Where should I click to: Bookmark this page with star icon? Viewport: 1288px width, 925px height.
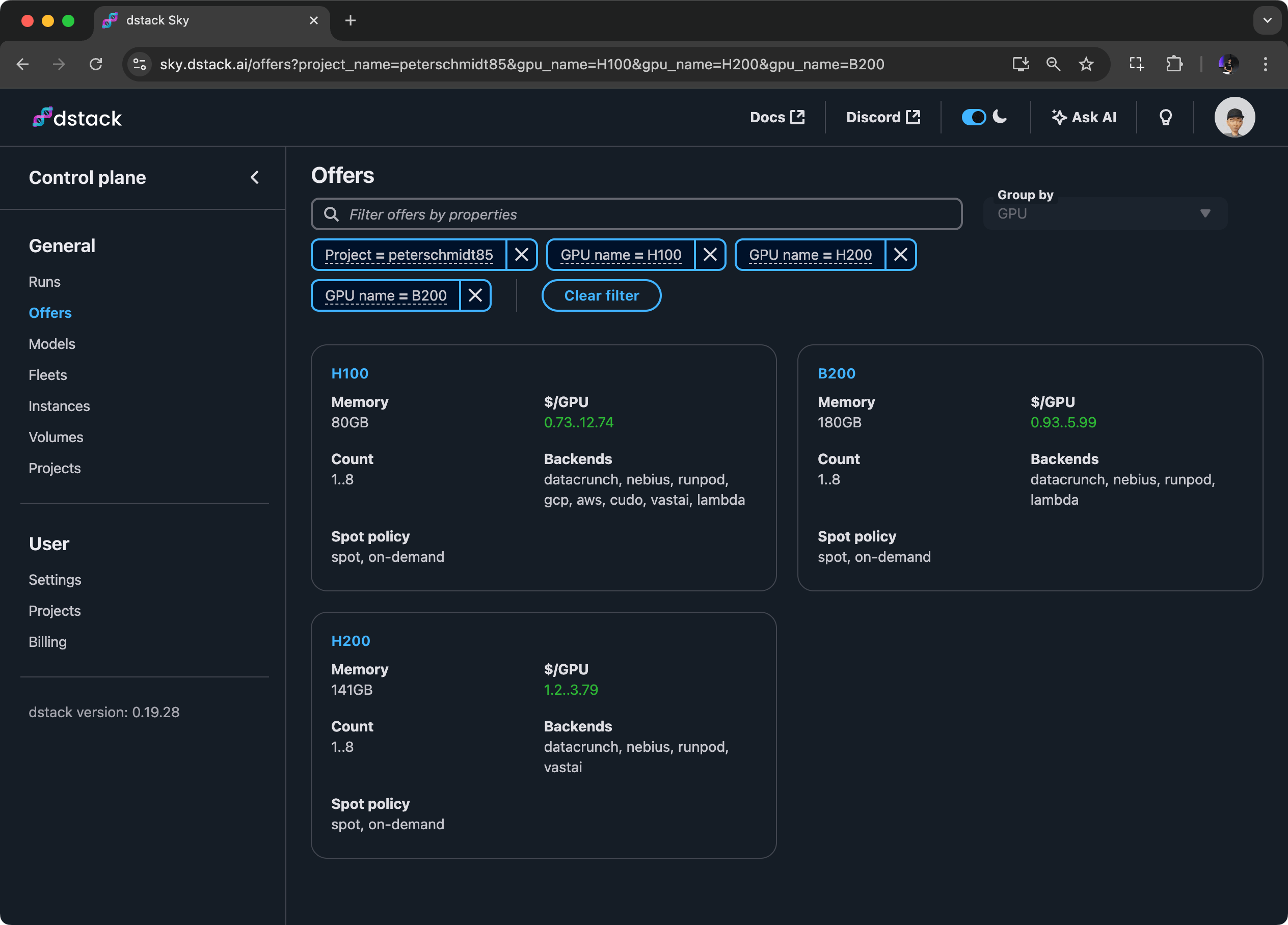click(1086, 64)
